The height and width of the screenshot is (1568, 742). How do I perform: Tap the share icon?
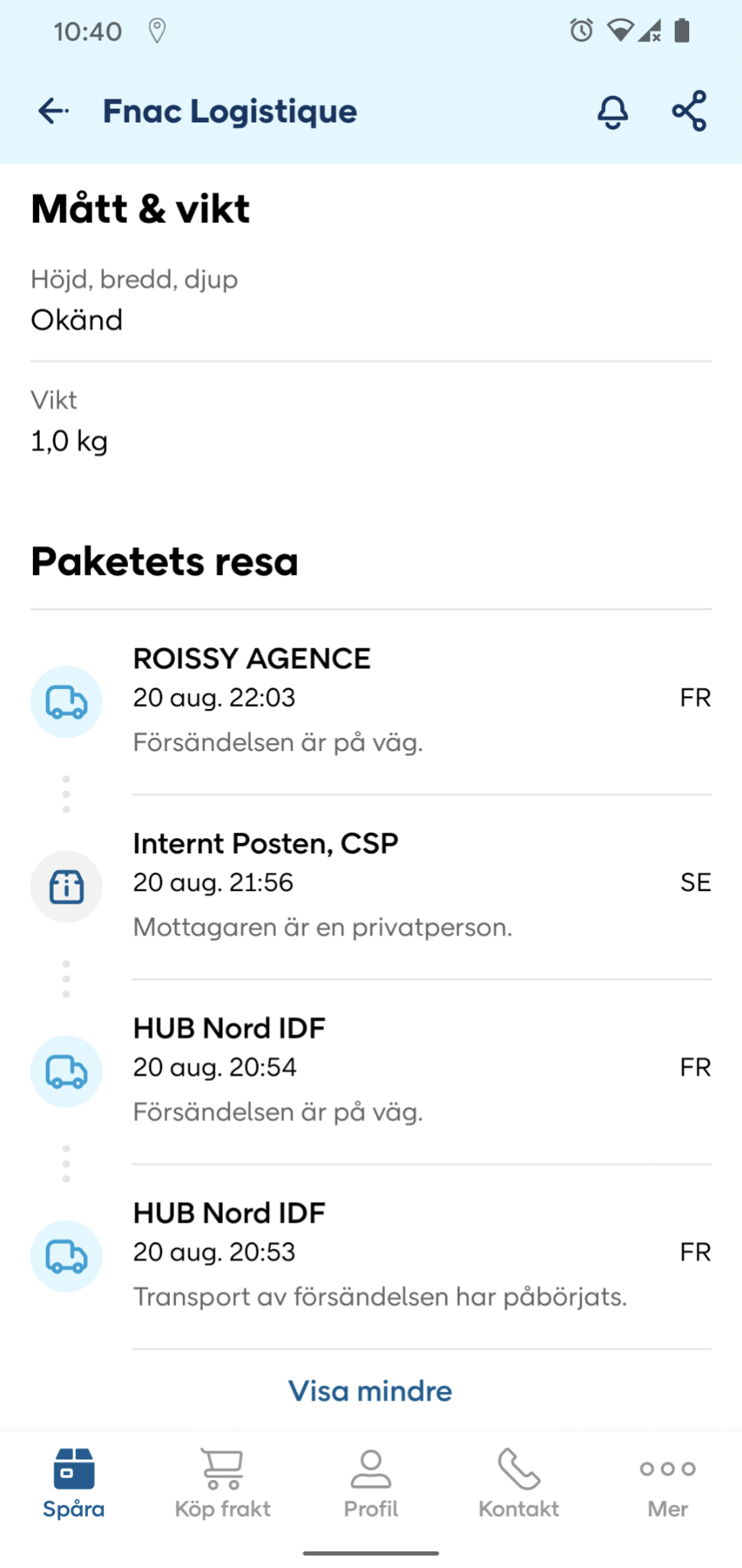pyautogui.click(x=689, y=111)
